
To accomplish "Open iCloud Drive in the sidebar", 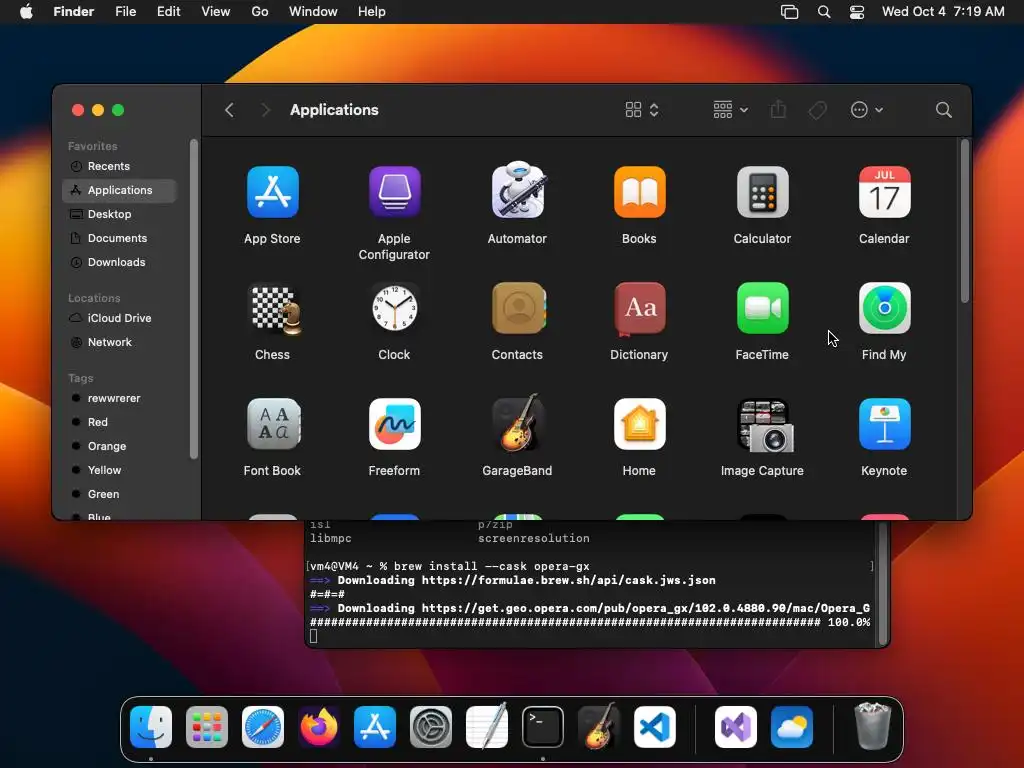I will [x=120, y=318].
